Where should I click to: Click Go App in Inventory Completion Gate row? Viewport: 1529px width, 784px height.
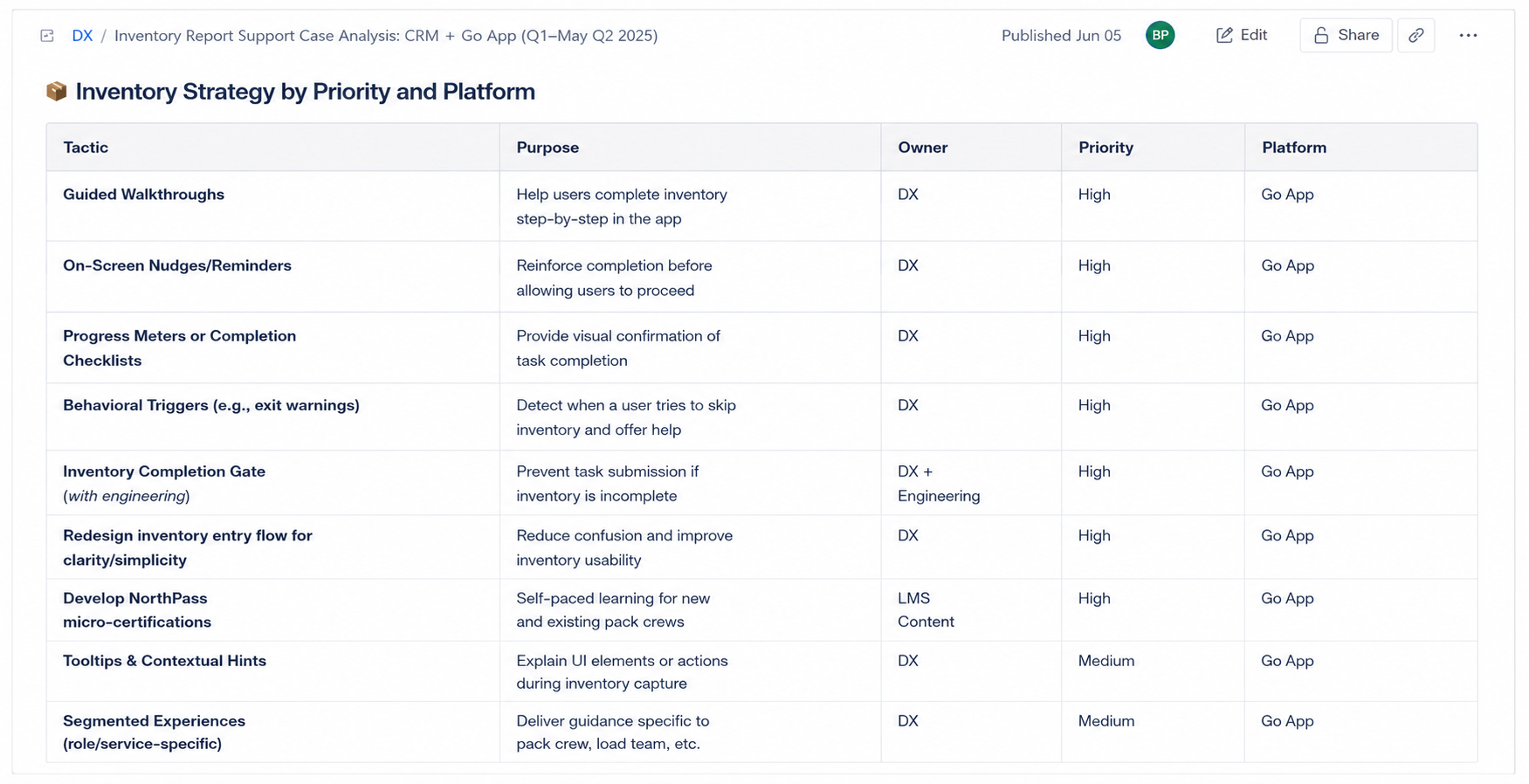click(1360, 483)
